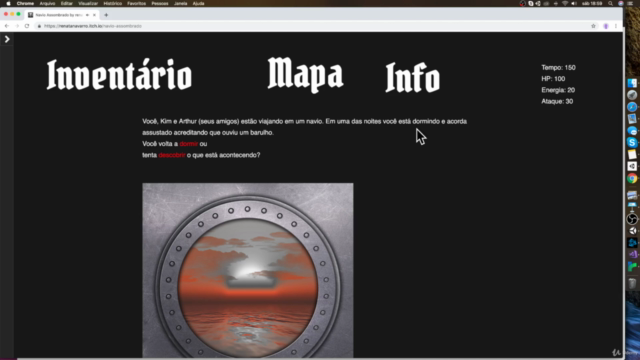This screenshot has width=640, height=360.
Task: Select the Navio Assombrado browser tab
Action: click(61, 15)
